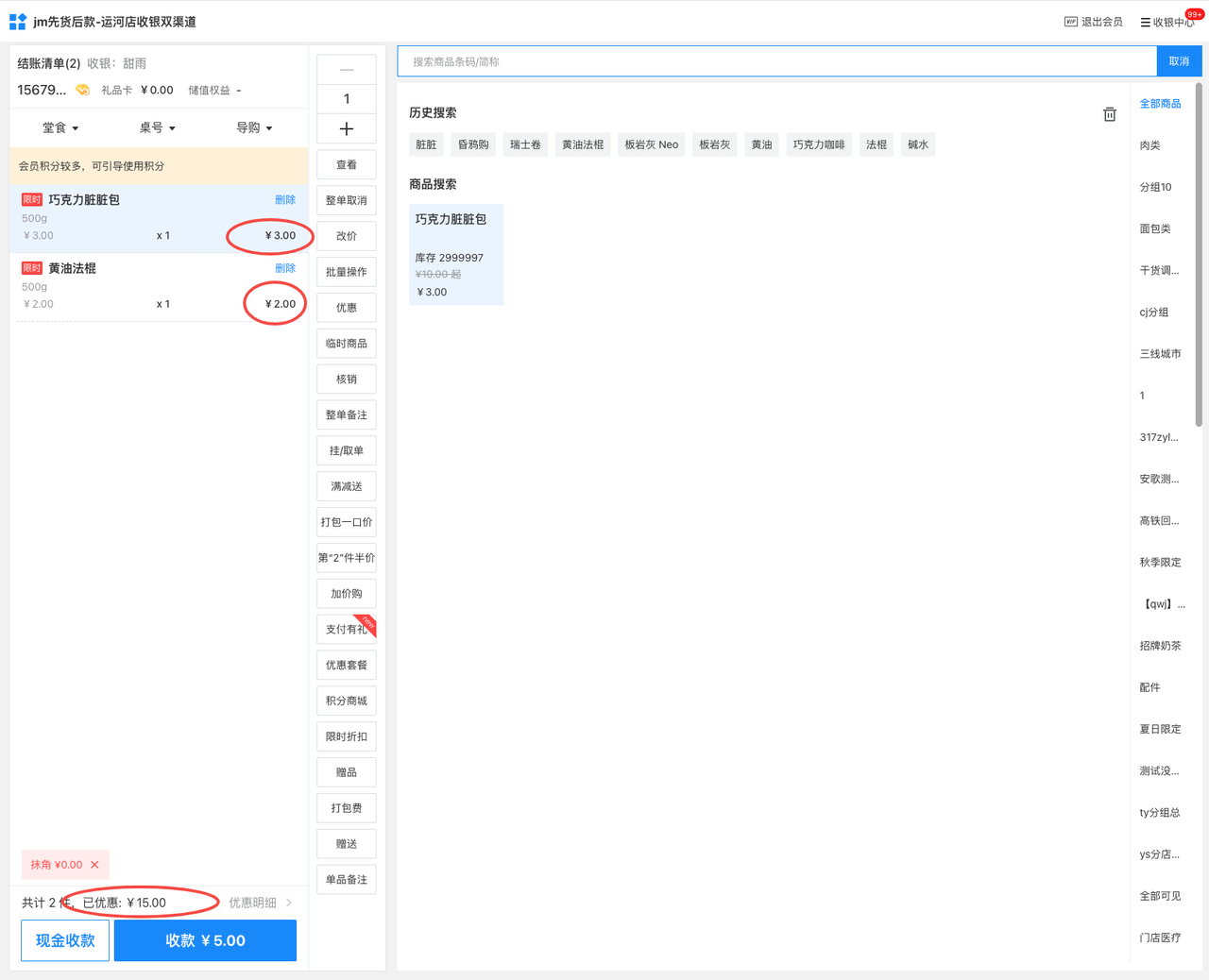This screenshot has height=980, width=1209.
Task: Remove the 抹角 ¥0.00 tag
Action: click(x=94, y=865)
